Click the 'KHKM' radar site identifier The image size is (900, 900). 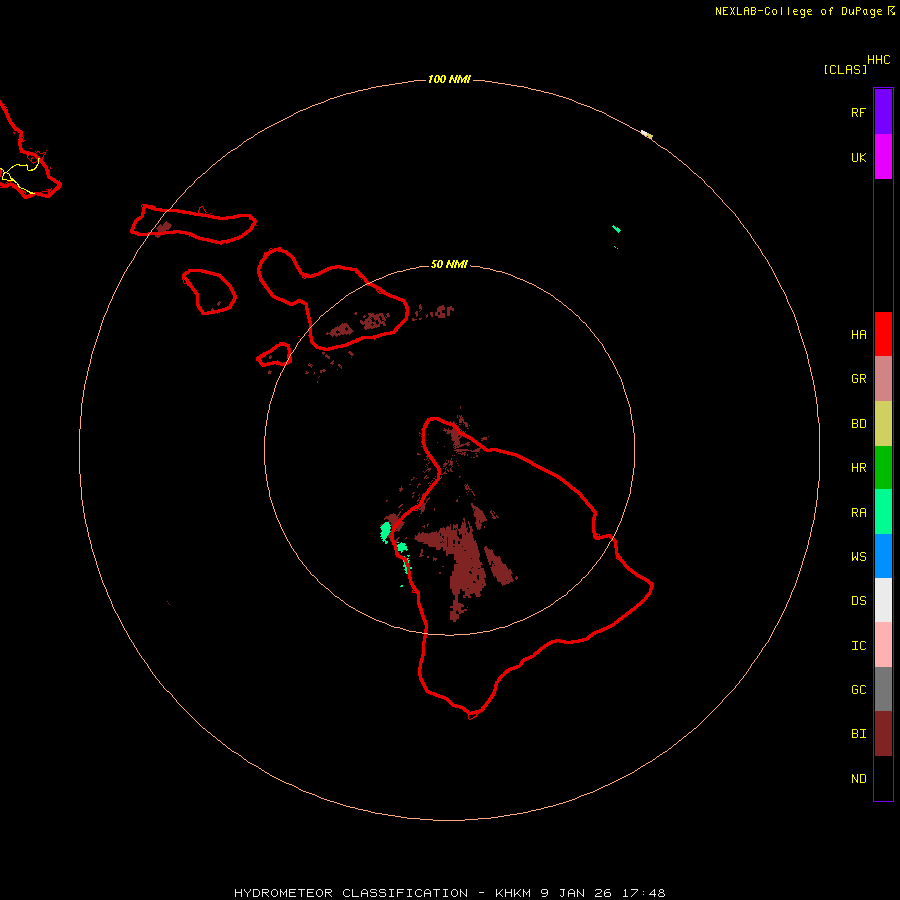(515, 893)
